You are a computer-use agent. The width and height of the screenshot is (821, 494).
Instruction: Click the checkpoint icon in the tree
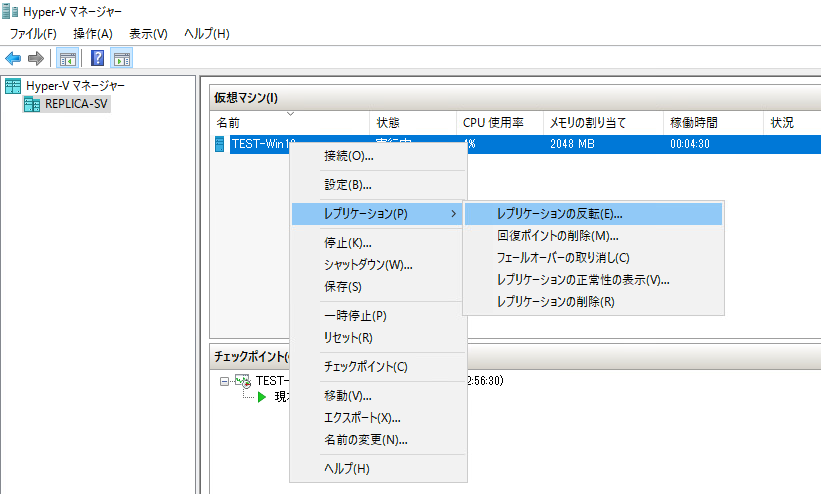(x=242, y=381)
